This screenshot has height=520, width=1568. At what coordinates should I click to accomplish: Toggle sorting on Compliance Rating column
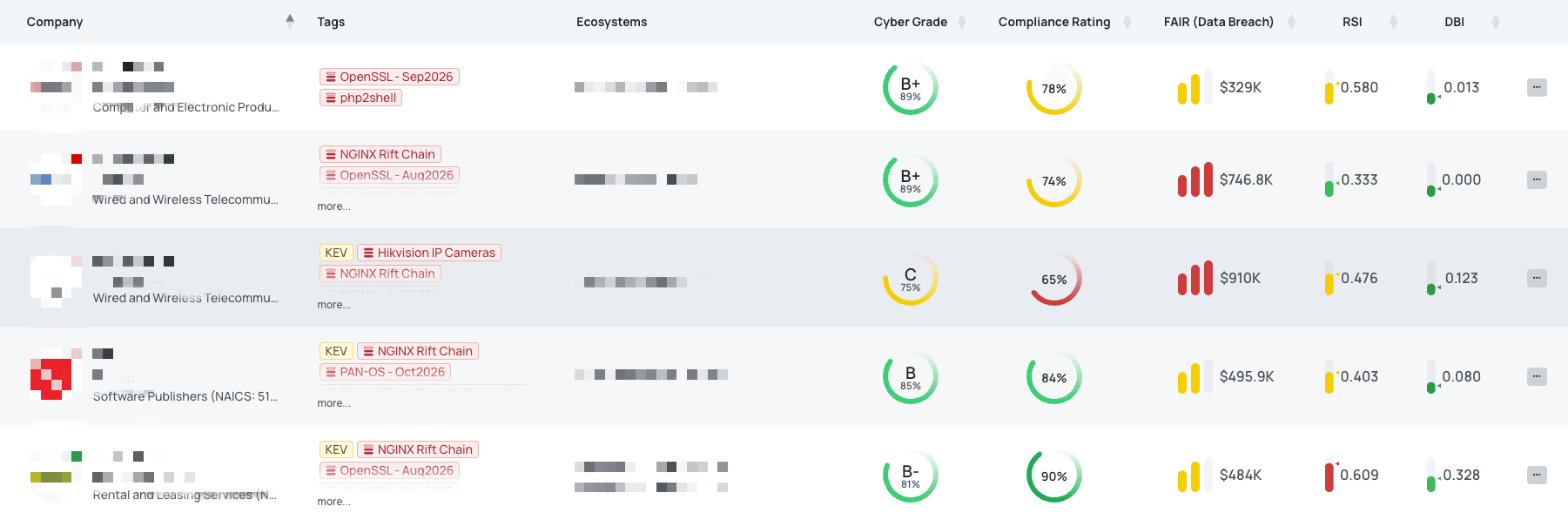(1127, 22)
